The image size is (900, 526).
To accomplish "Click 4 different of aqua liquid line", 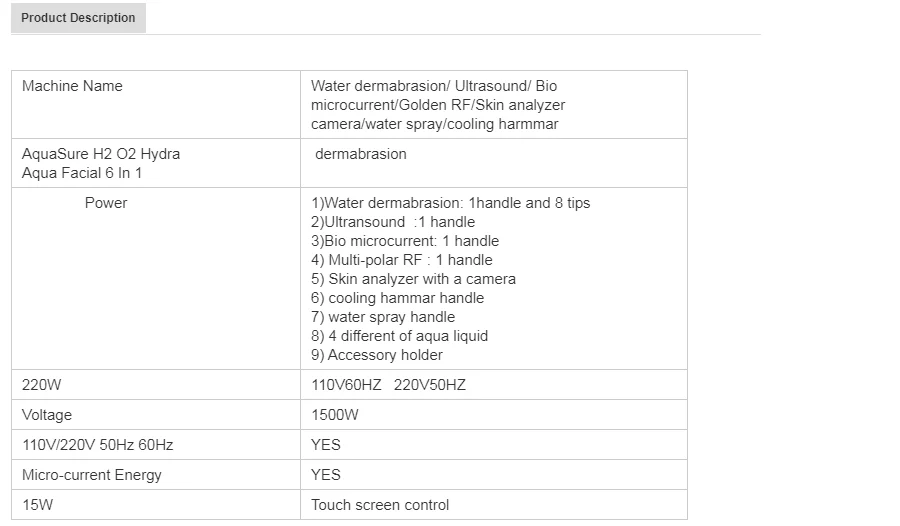I will coord(399,336).
